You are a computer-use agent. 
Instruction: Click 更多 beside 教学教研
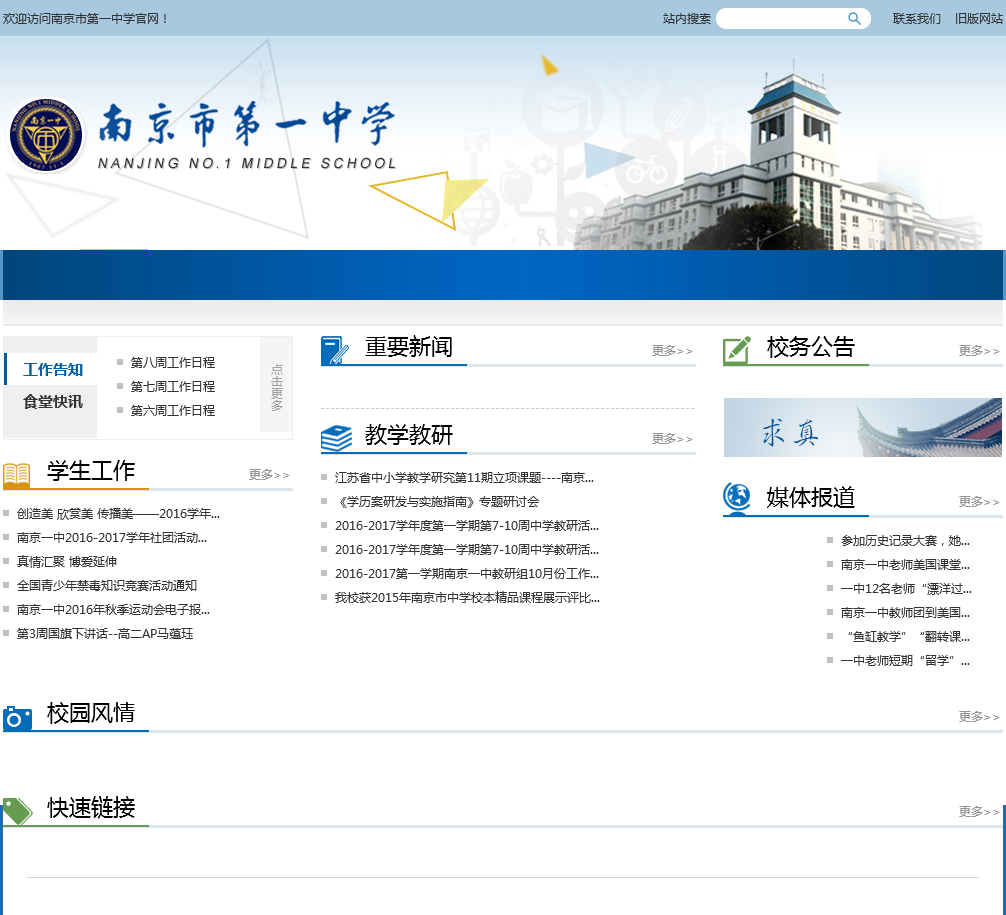coord(672,438)
